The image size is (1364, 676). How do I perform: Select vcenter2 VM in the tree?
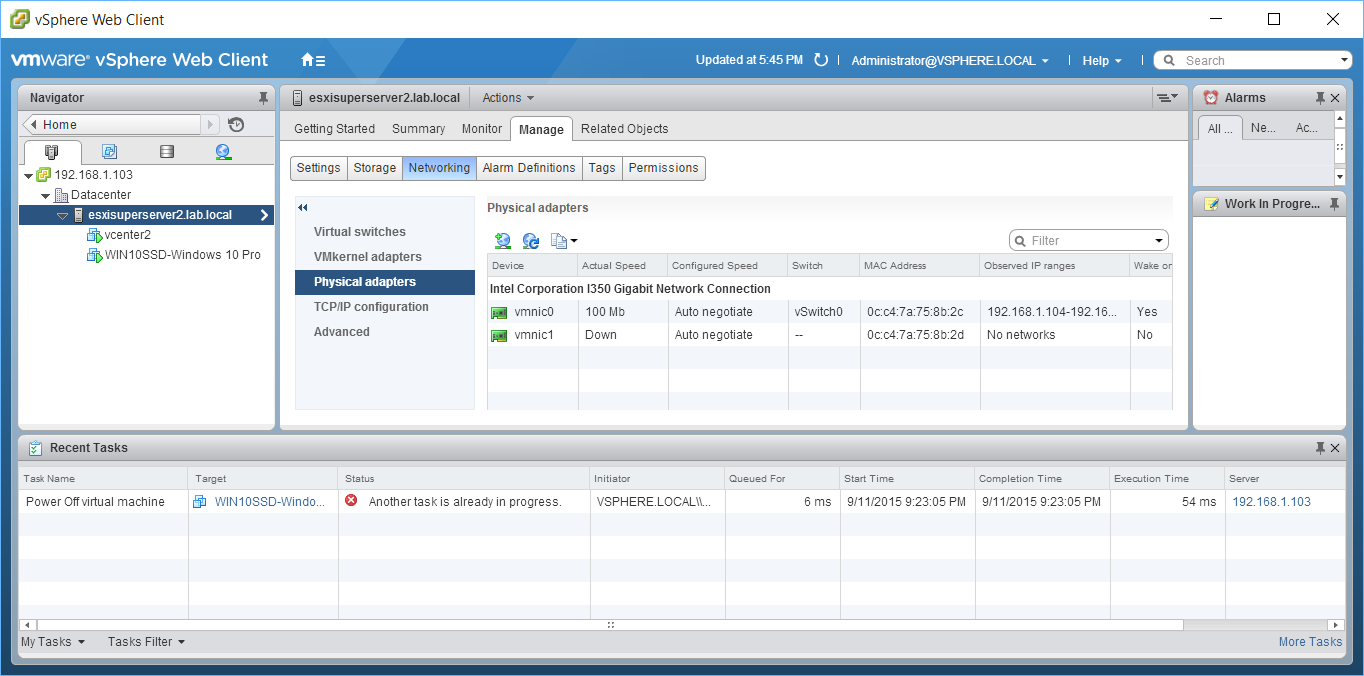[x=128, y=235]
